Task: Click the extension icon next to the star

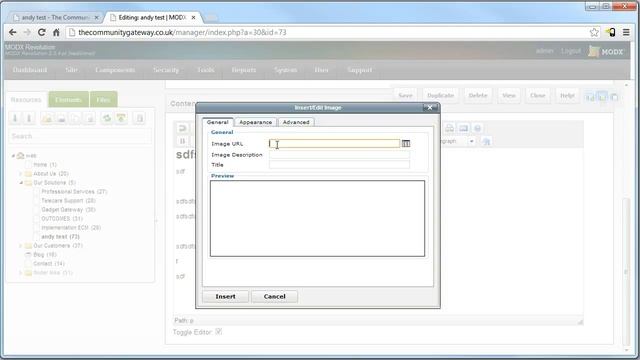Action: [611, 32]
